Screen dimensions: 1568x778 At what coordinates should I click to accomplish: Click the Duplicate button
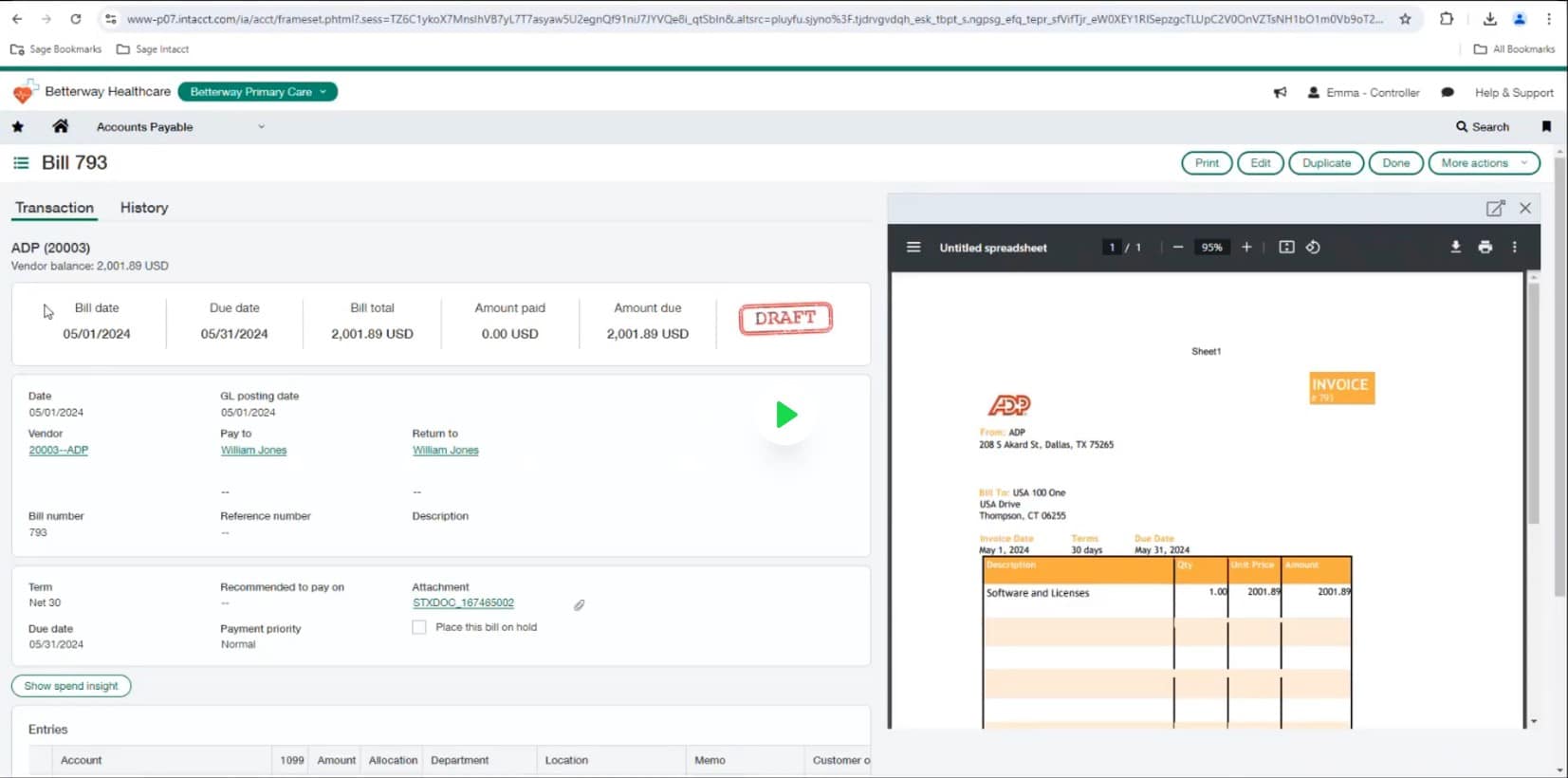point(1326,163)
